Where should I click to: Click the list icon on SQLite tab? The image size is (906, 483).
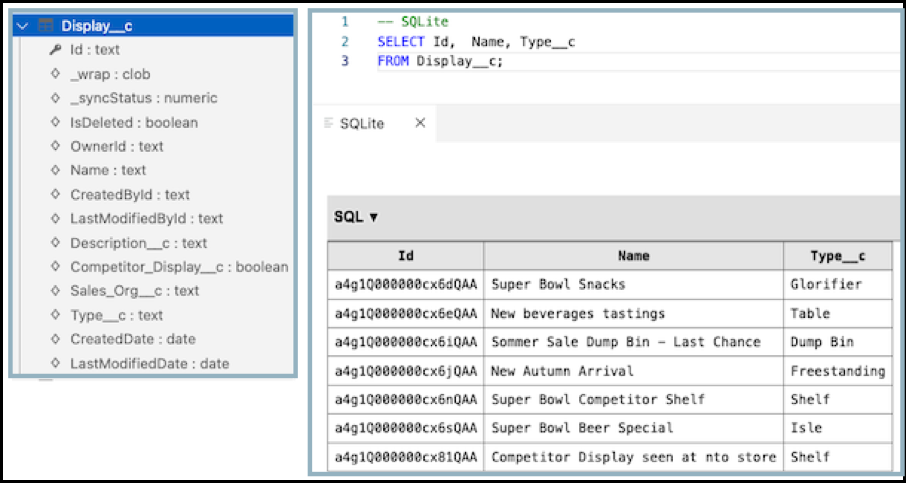329,123
